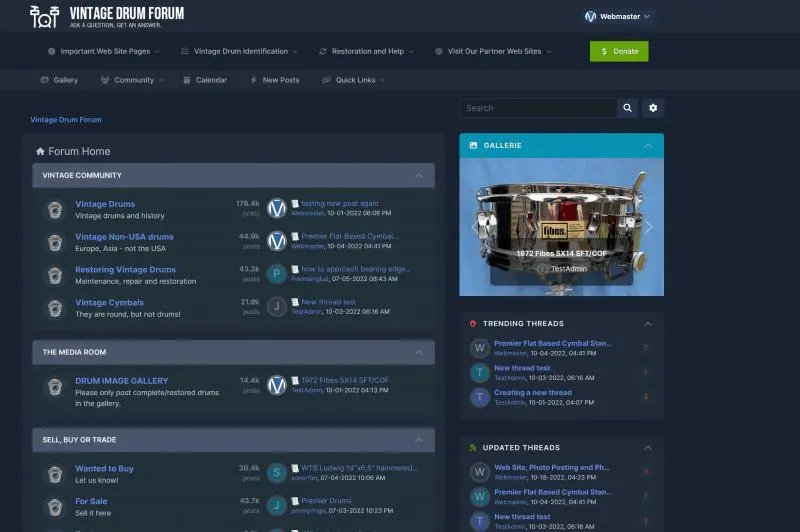Screen dimensions: 800x532
Task: Open Visit Our Partner Web Sites menu
Action: (493, 52)
